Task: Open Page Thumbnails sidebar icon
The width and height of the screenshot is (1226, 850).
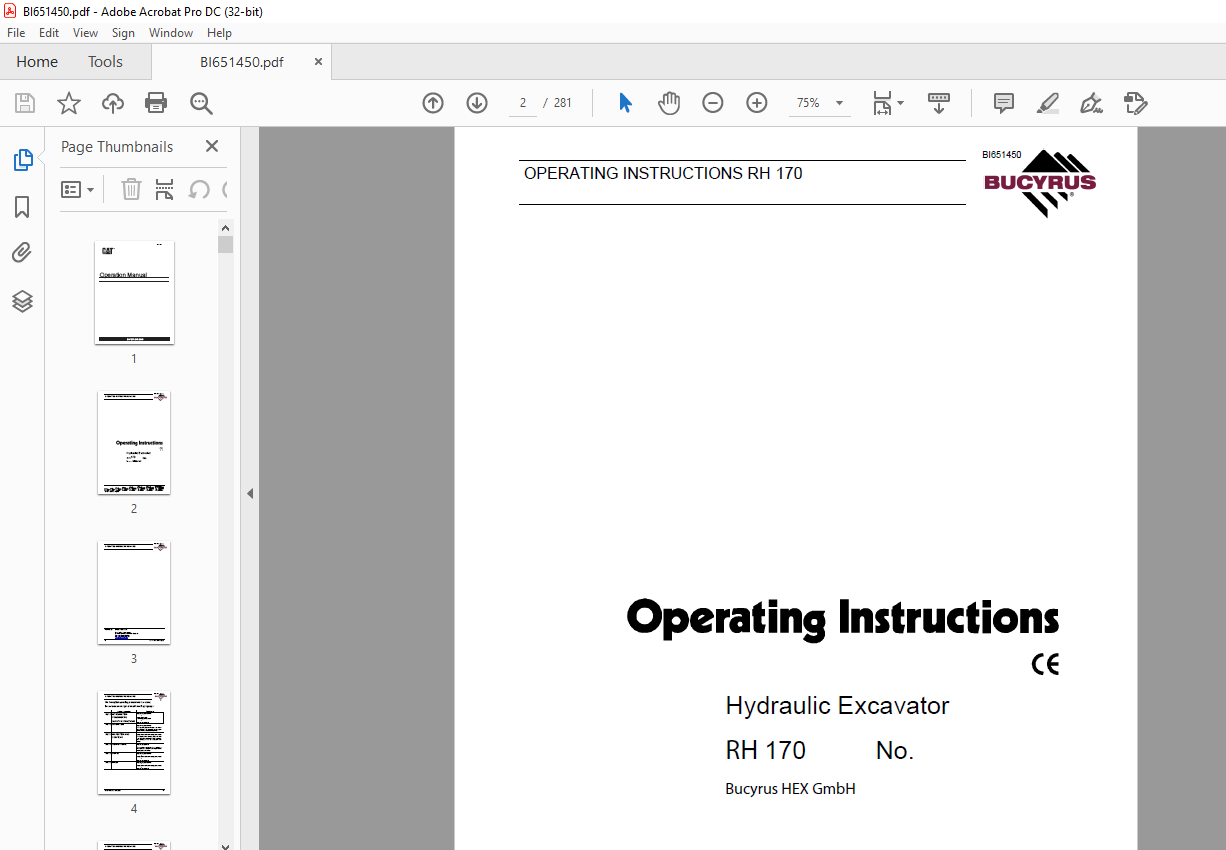Action: click(x=22, y=160)
